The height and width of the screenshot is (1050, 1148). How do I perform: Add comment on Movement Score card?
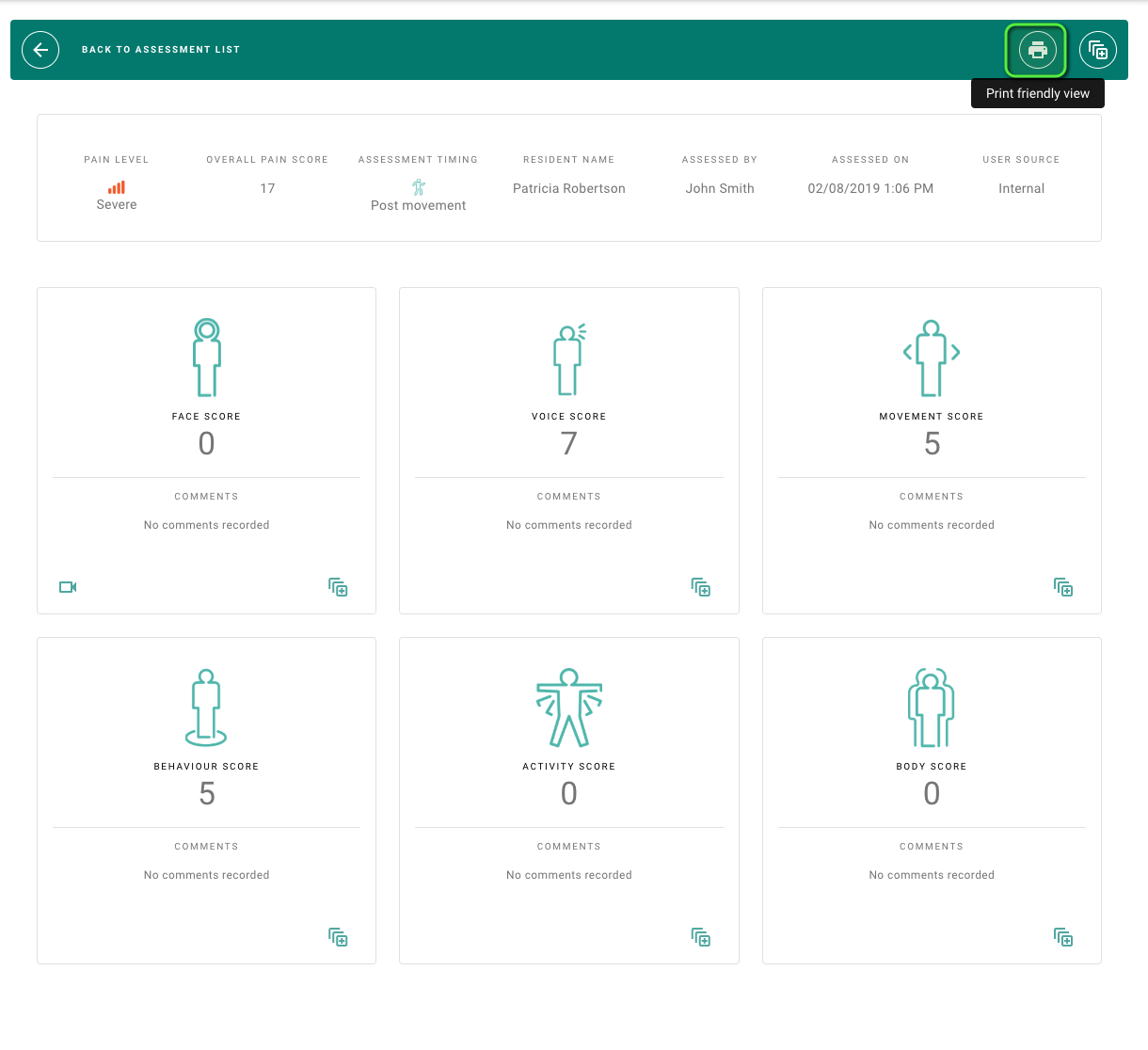tap(1063, 587)
